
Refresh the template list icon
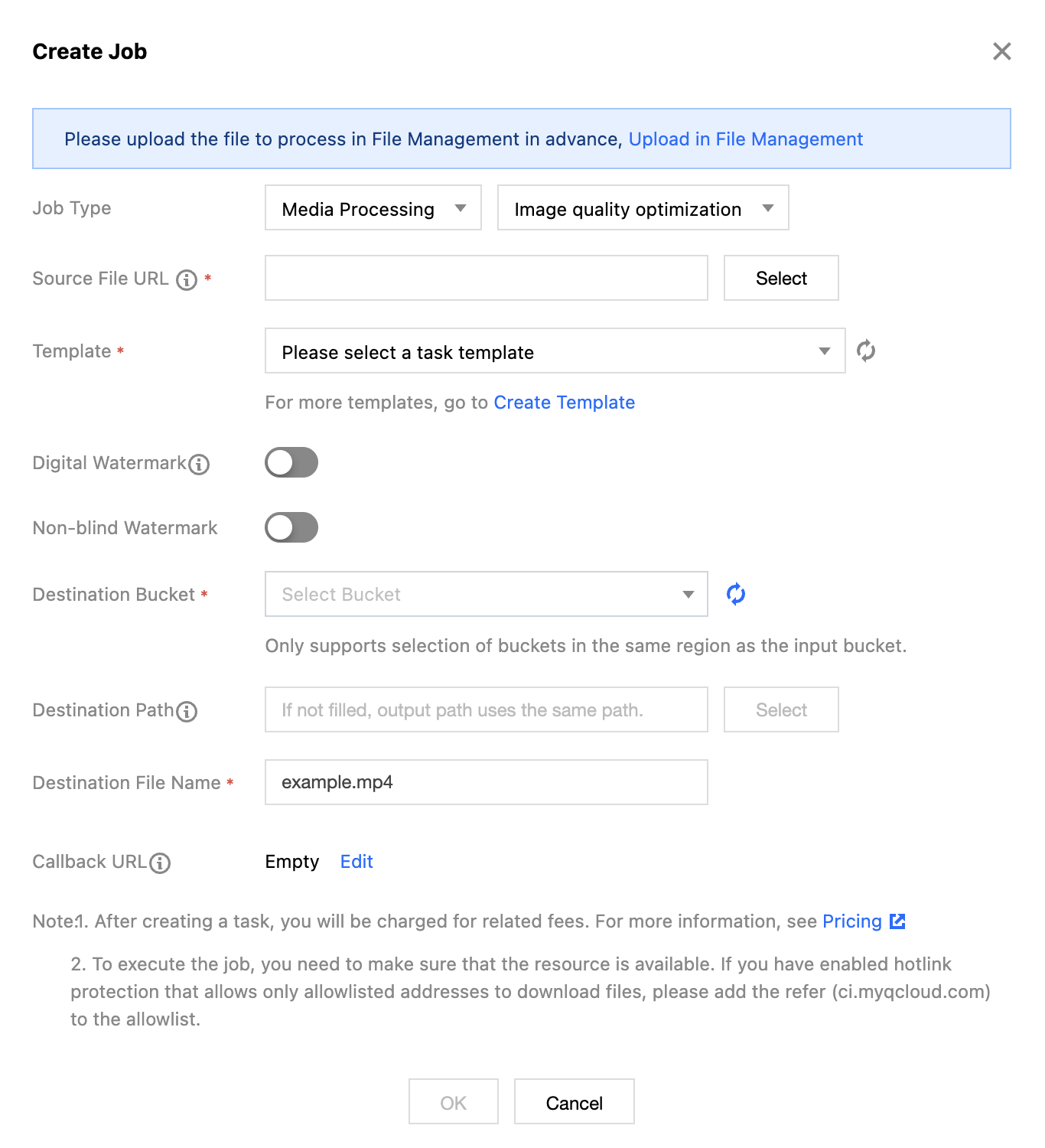[x=866, y=351]
